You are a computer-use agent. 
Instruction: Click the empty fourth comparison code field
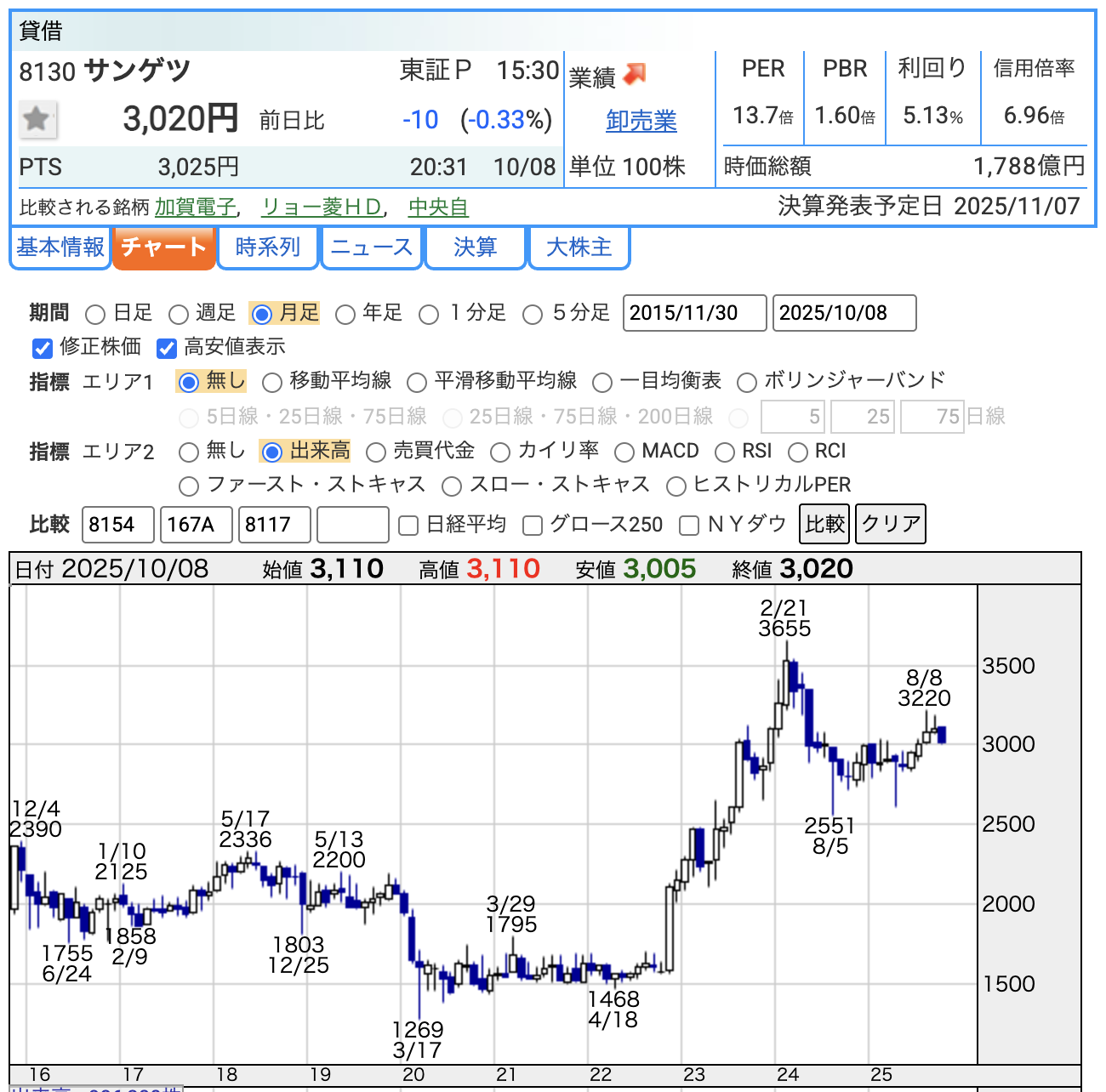coord(352,525)
